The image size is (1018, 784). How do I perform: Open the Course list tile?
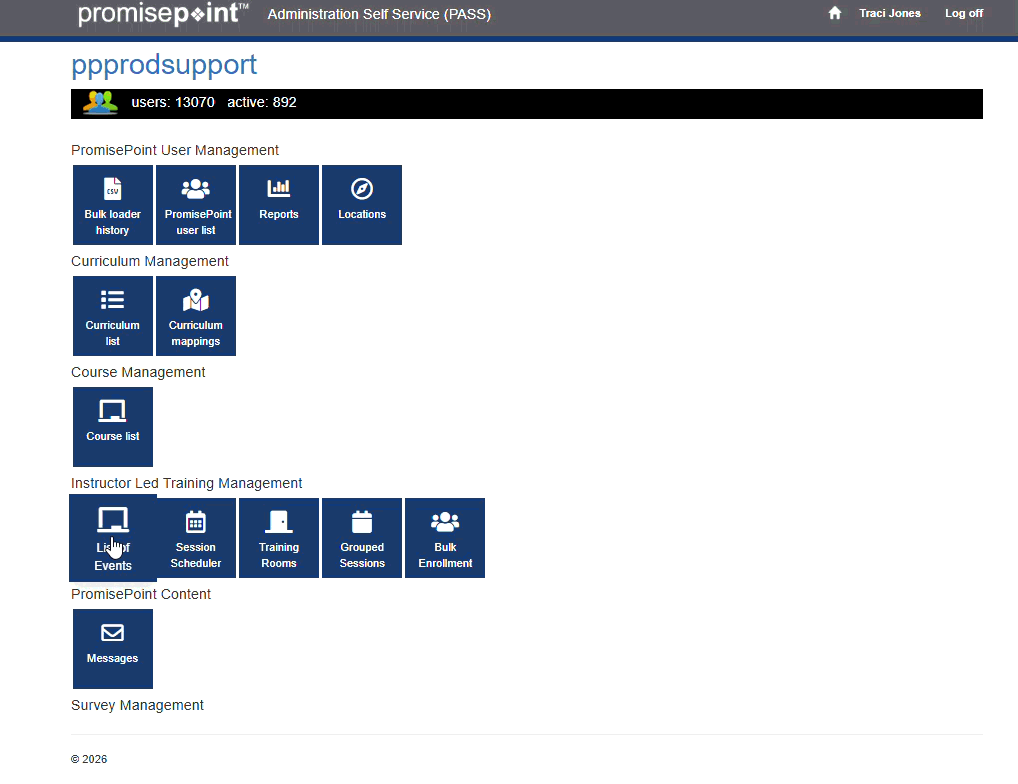113,427
